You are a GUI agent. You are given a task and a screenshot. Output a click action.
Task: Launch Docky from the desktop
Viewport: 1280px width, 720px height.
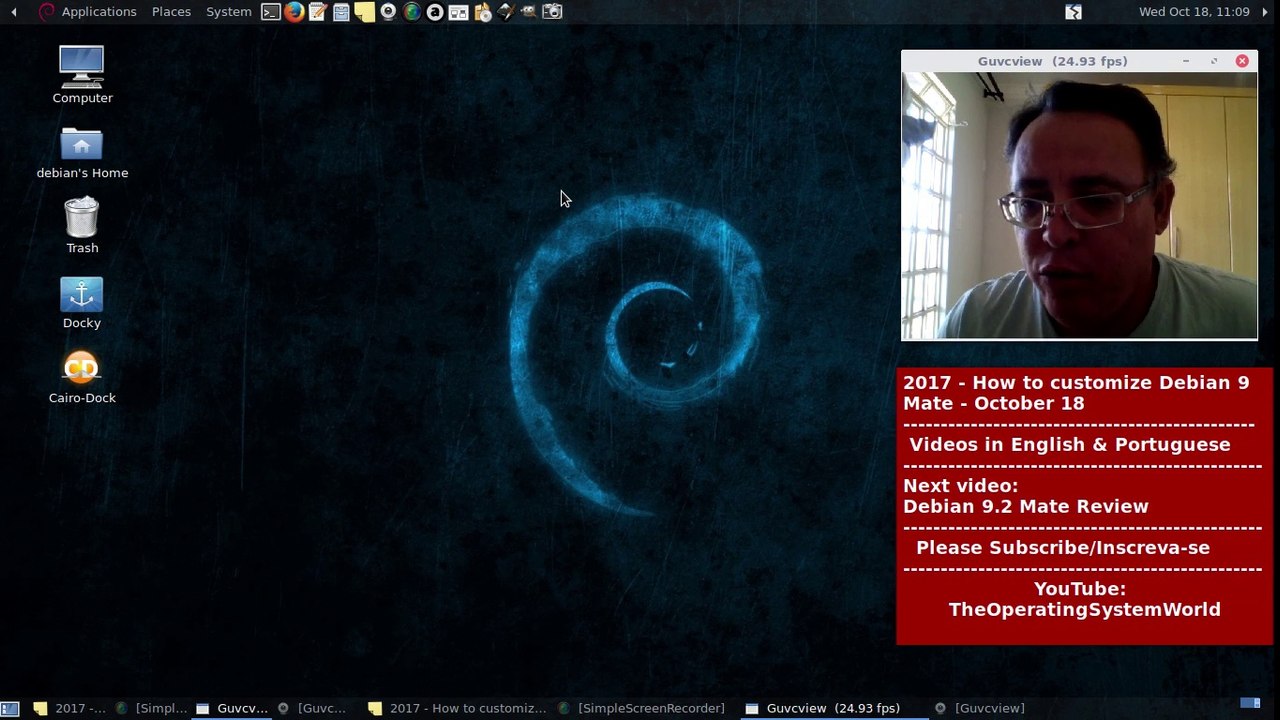tap(82, 303)
